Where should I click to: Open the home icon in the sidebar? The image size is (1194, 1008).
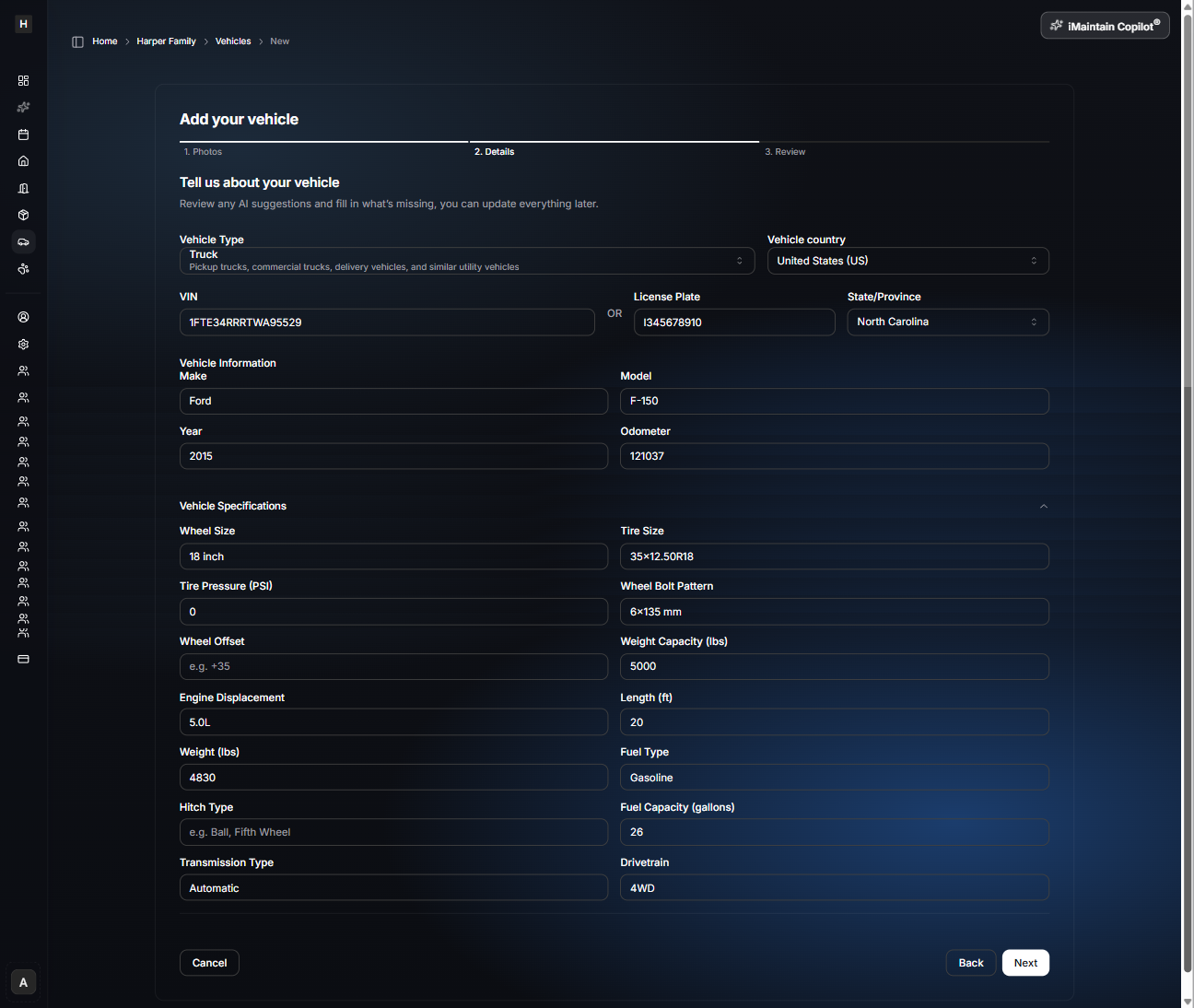point(23,161)
